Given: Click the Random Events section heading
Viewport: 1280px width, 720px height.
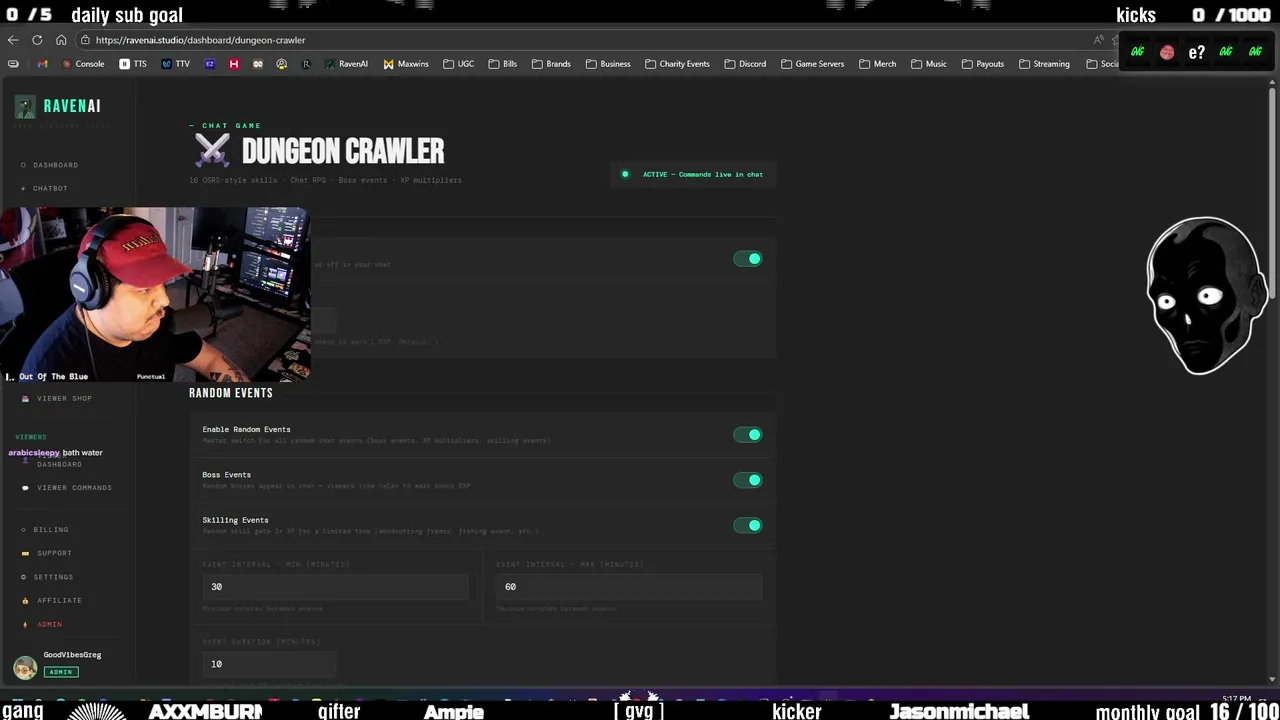Looking at the screenshot, I should pyautogui.click(x=231, y=393).
